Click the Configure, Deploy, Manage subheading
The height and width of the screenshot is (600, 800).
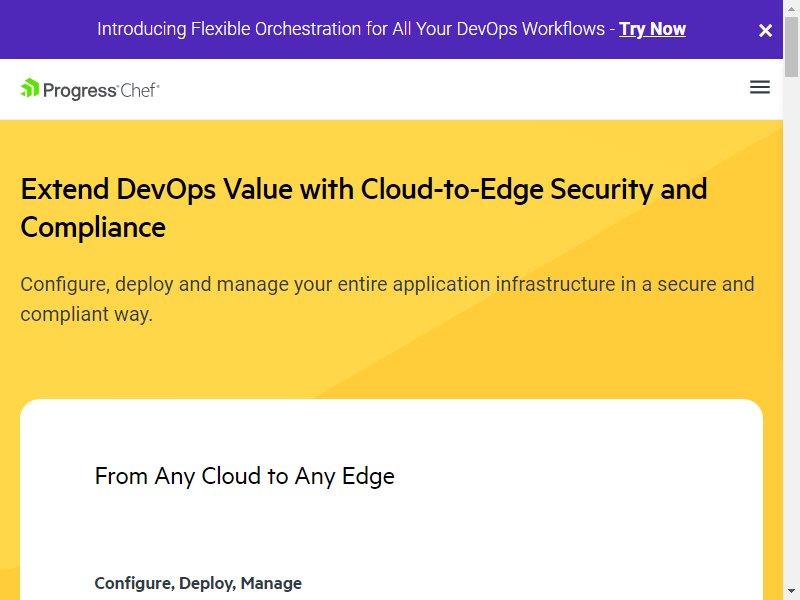[x=198, y=583]
